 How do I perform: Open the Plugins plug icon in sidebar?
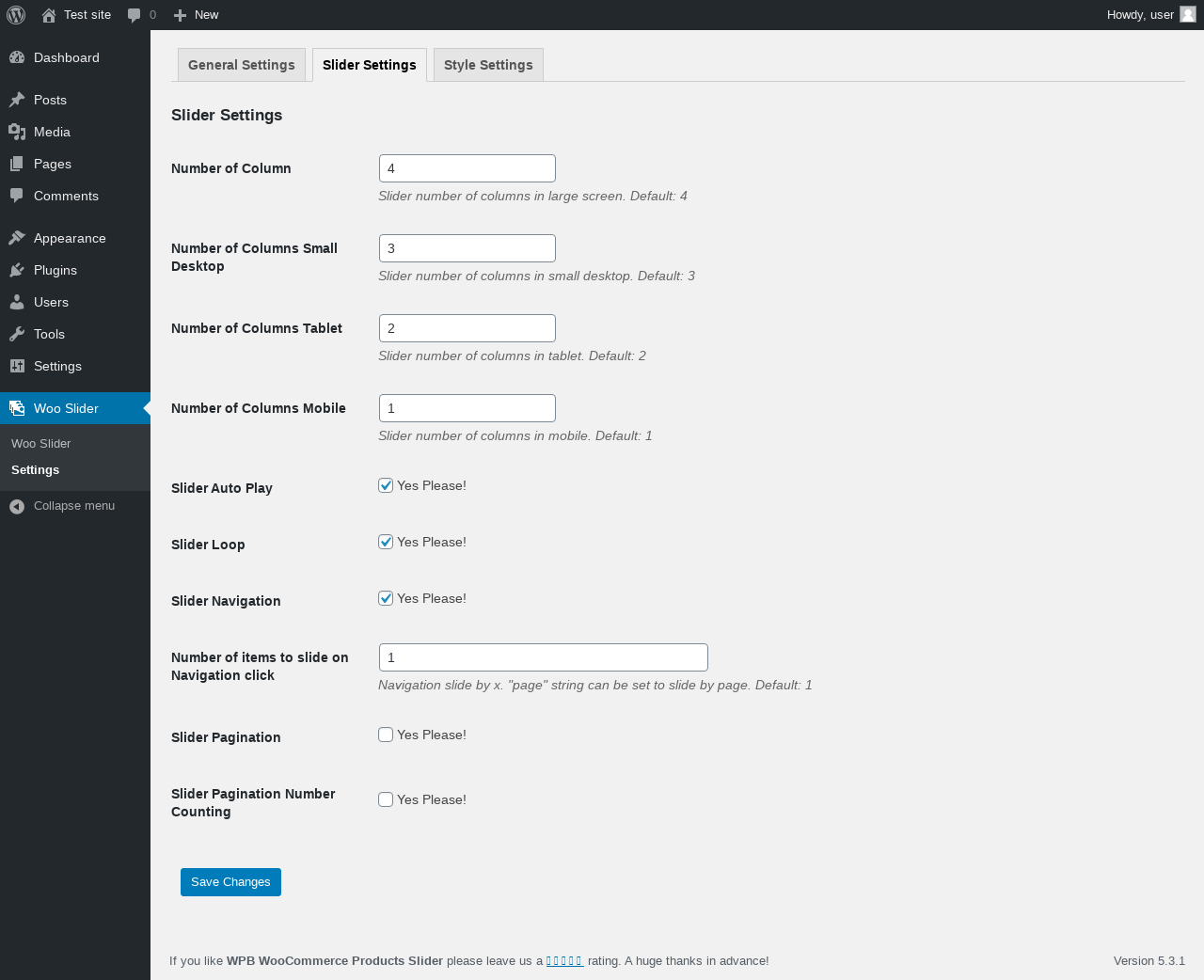[17, 270]
